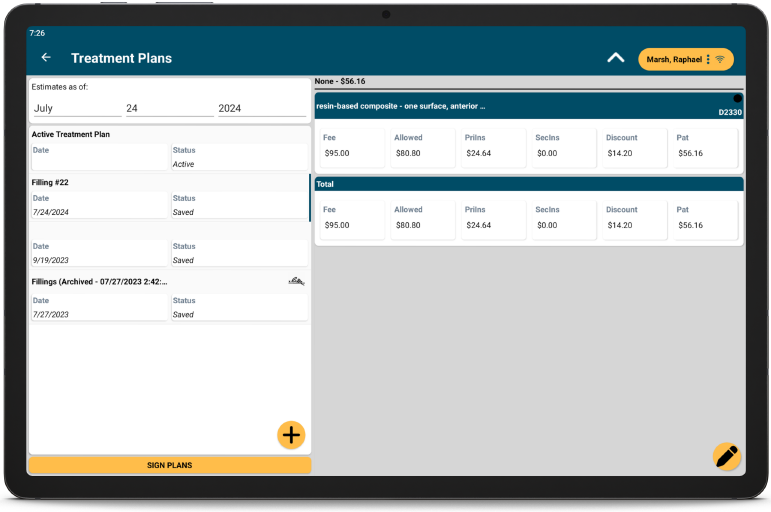Viewport: 771px width, 512px height.
Task: Select the month field showing July
Action: click(76, 108)
